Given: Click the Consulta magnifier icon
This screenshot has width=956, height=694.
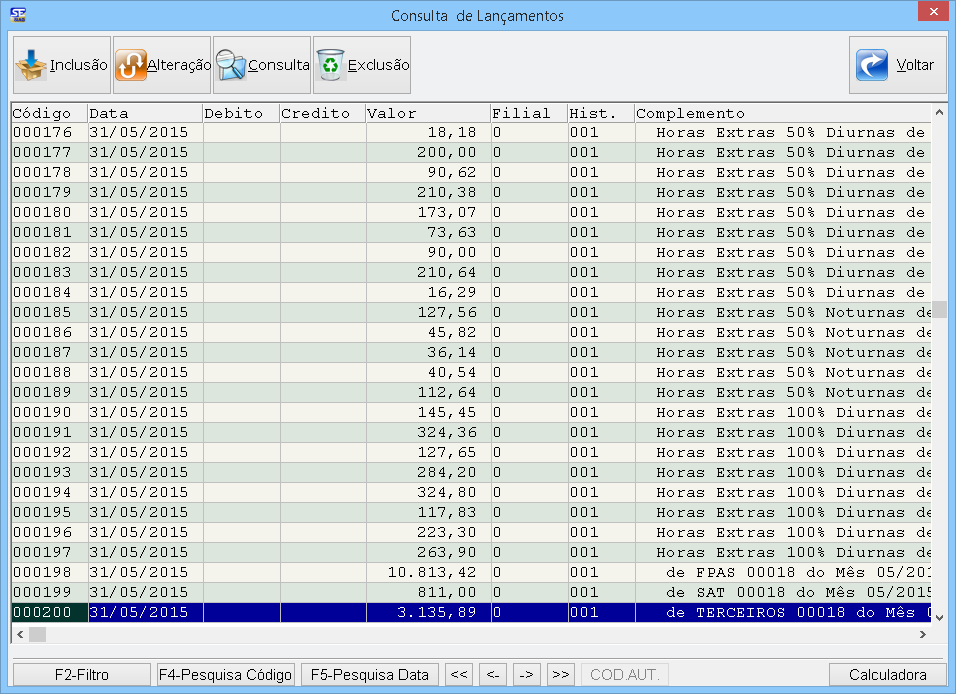Looking at the screenshot, I should click(x=231, y=65).
